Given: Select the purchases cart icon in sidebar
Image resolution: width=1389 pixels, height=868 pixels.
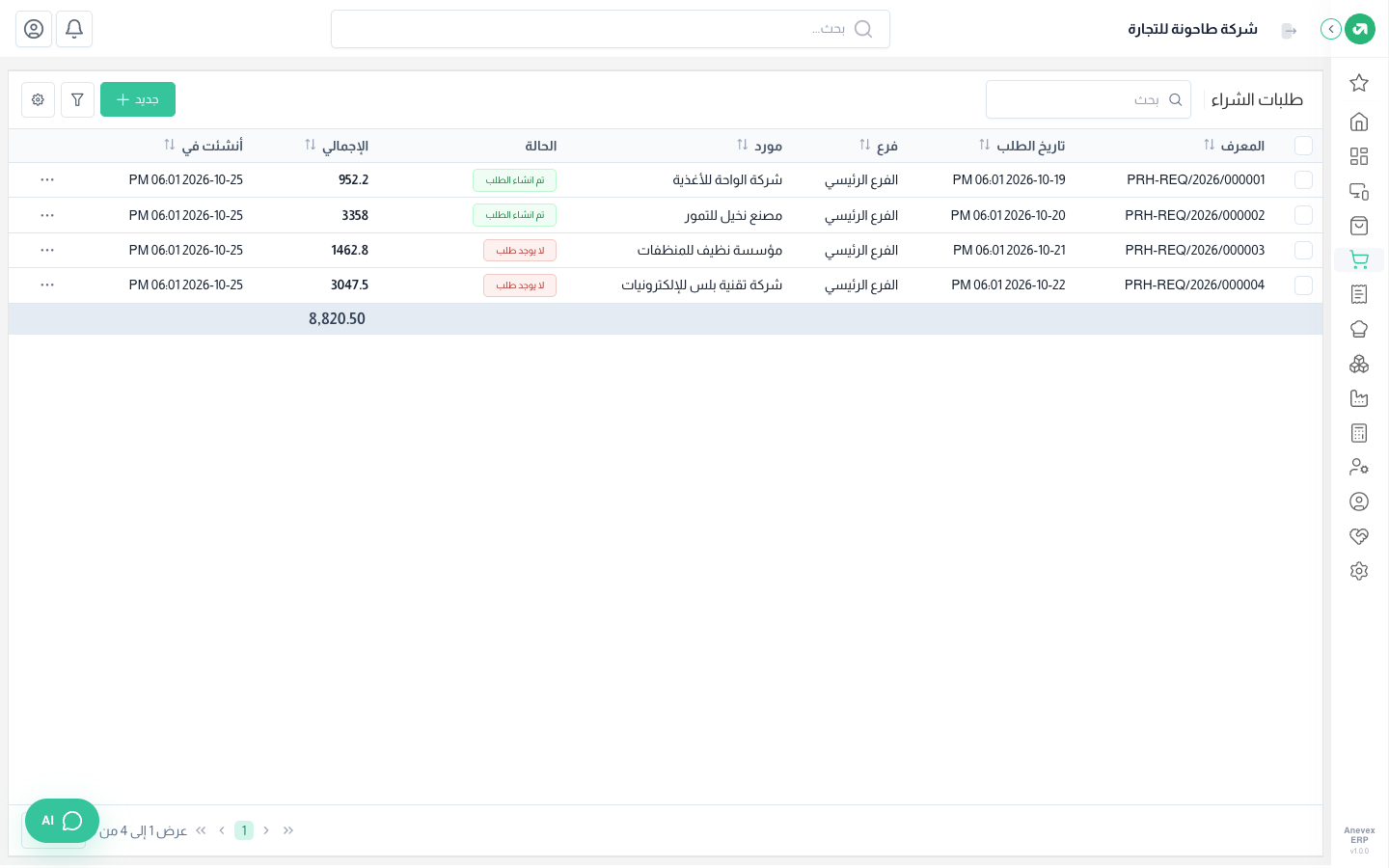Looking at the screenshot, I should pyautogui.click(x=1359, y=259).
